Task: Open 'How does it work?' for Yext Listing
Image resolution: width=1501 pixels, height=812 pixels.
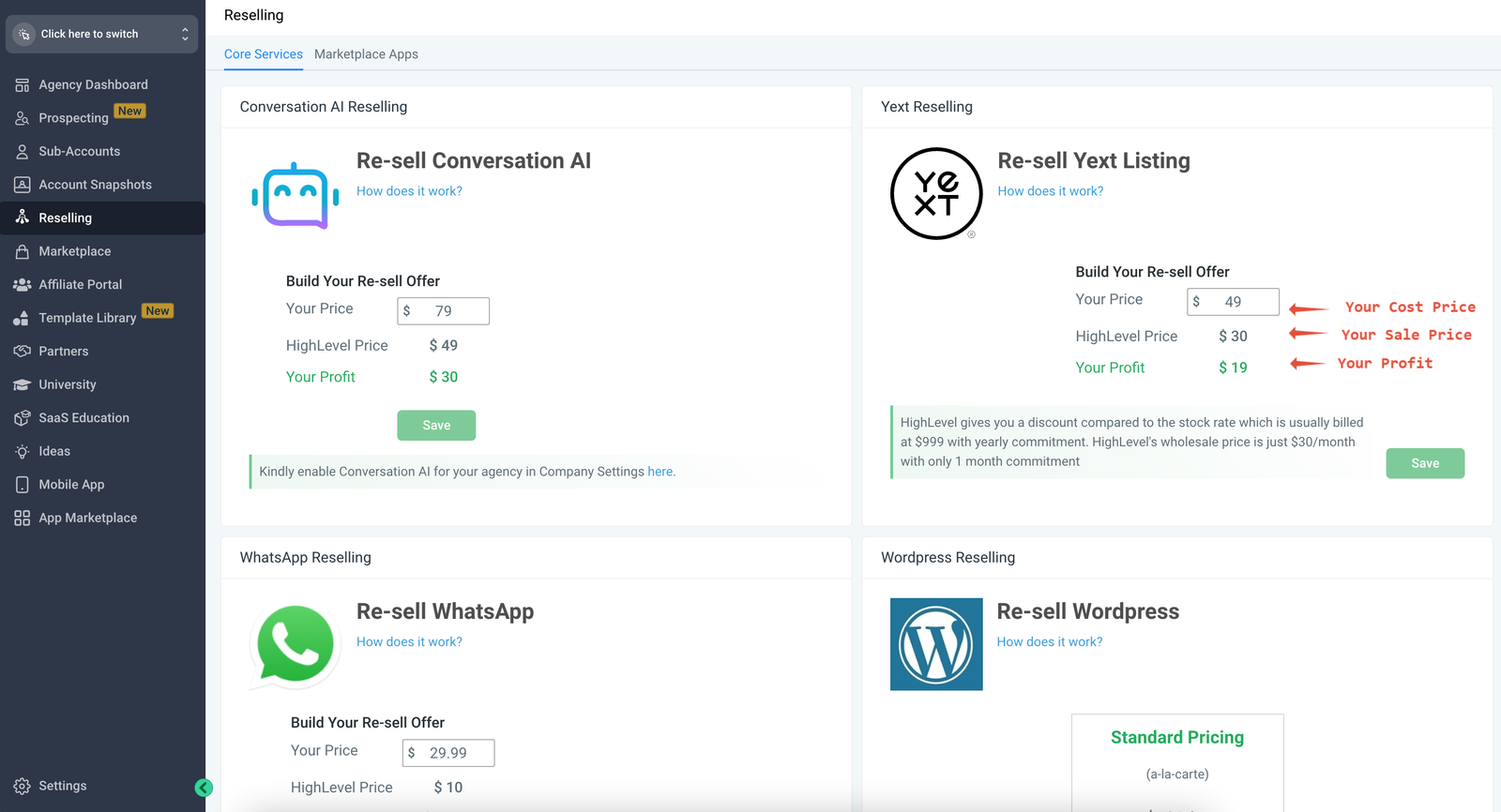Action: pyautogui.click(x=1051, y=191)
